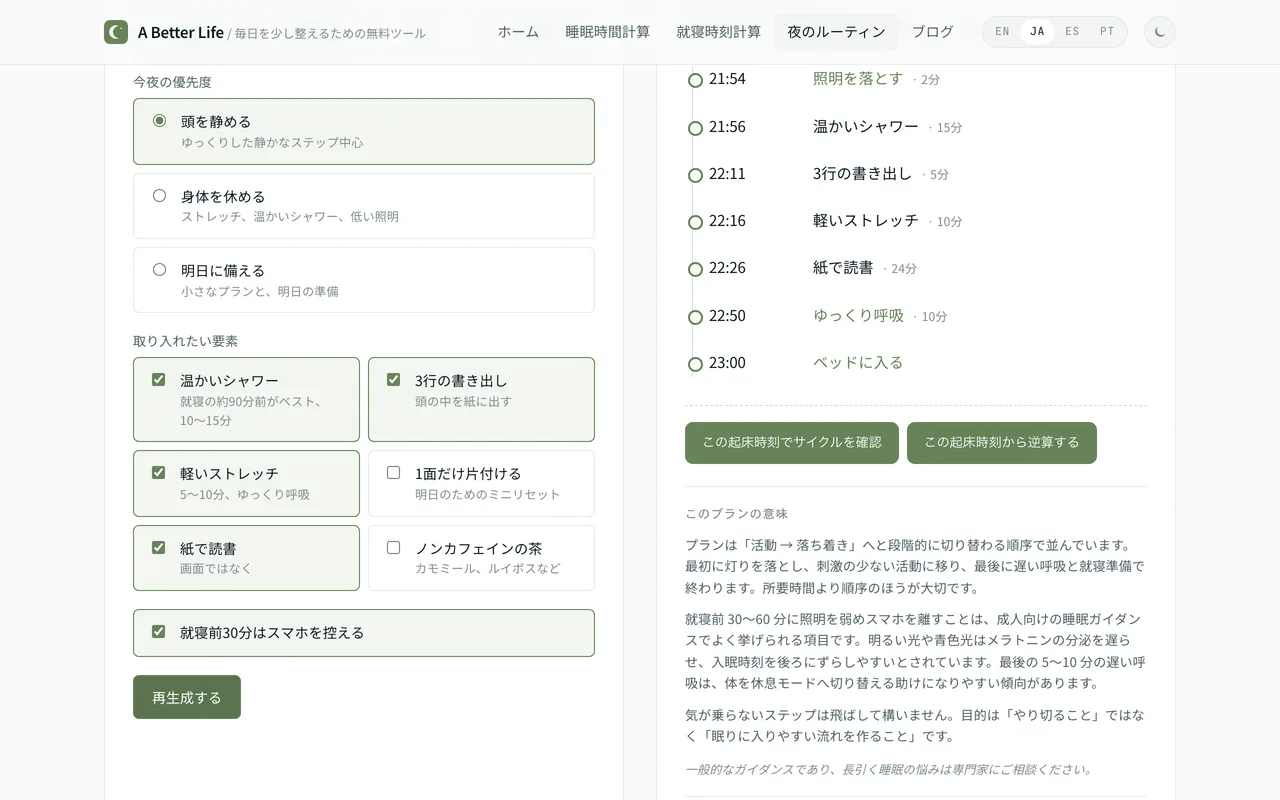Open 睡眠時間計算 nav item
Image resolution: width=1280 pixels, height=800 pixels.
(607, 32)
